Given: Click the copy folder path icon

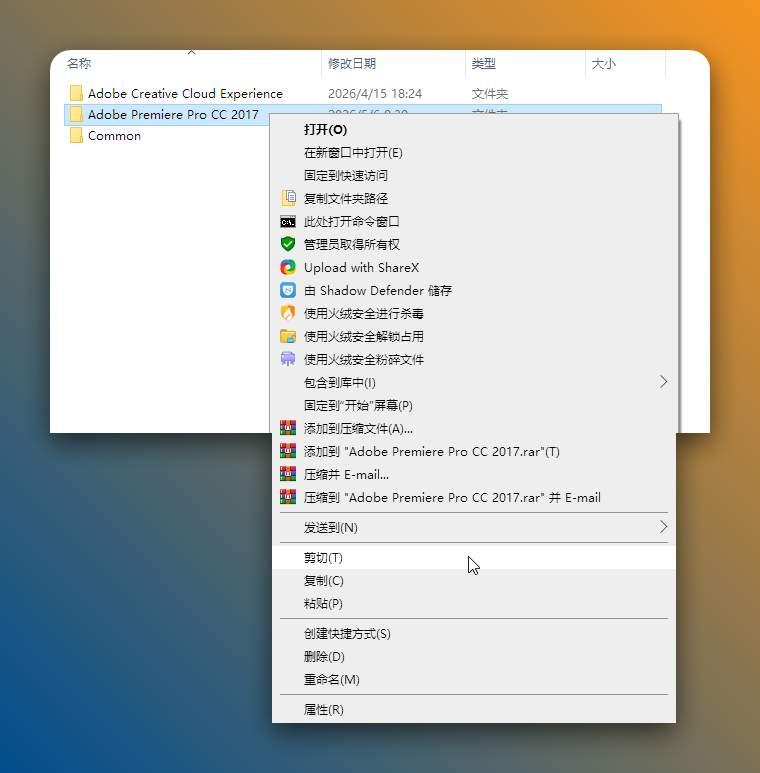Looking at the screenshot, I should (x=288, y=198).
